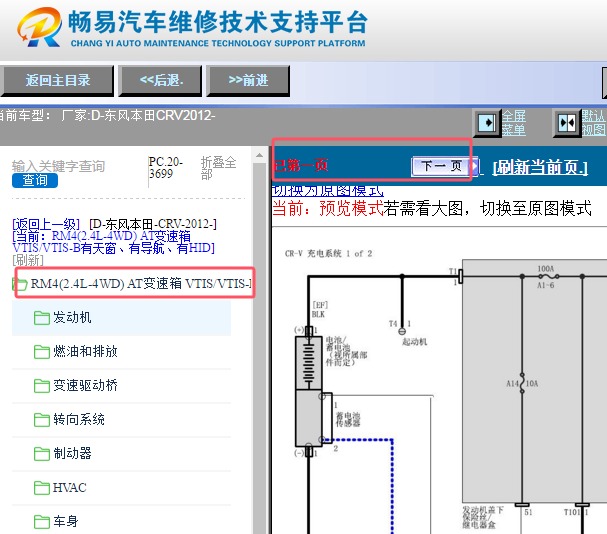Click the 返回主目录 button

57,81
